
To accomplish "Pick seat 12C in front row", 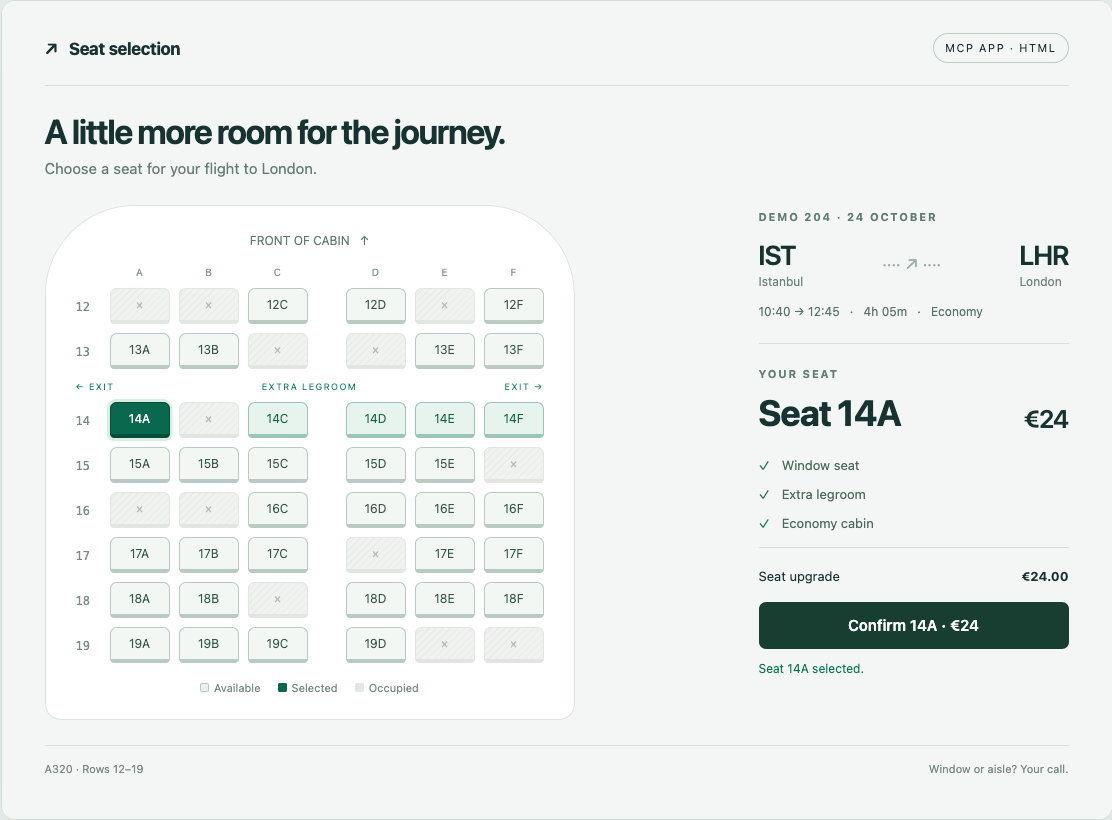I will pos(278,306).
